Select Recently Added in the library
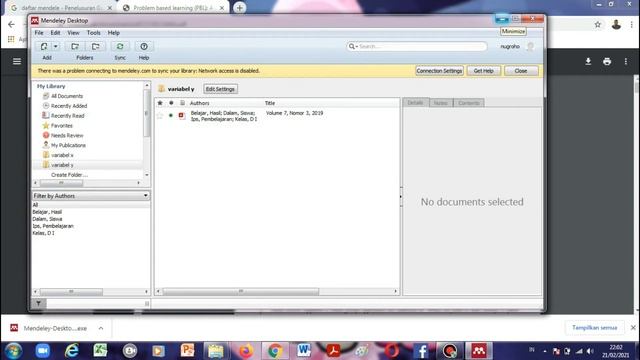Image resolution: width=640 pixels, height=360 pixels. [x=69, y=106]
